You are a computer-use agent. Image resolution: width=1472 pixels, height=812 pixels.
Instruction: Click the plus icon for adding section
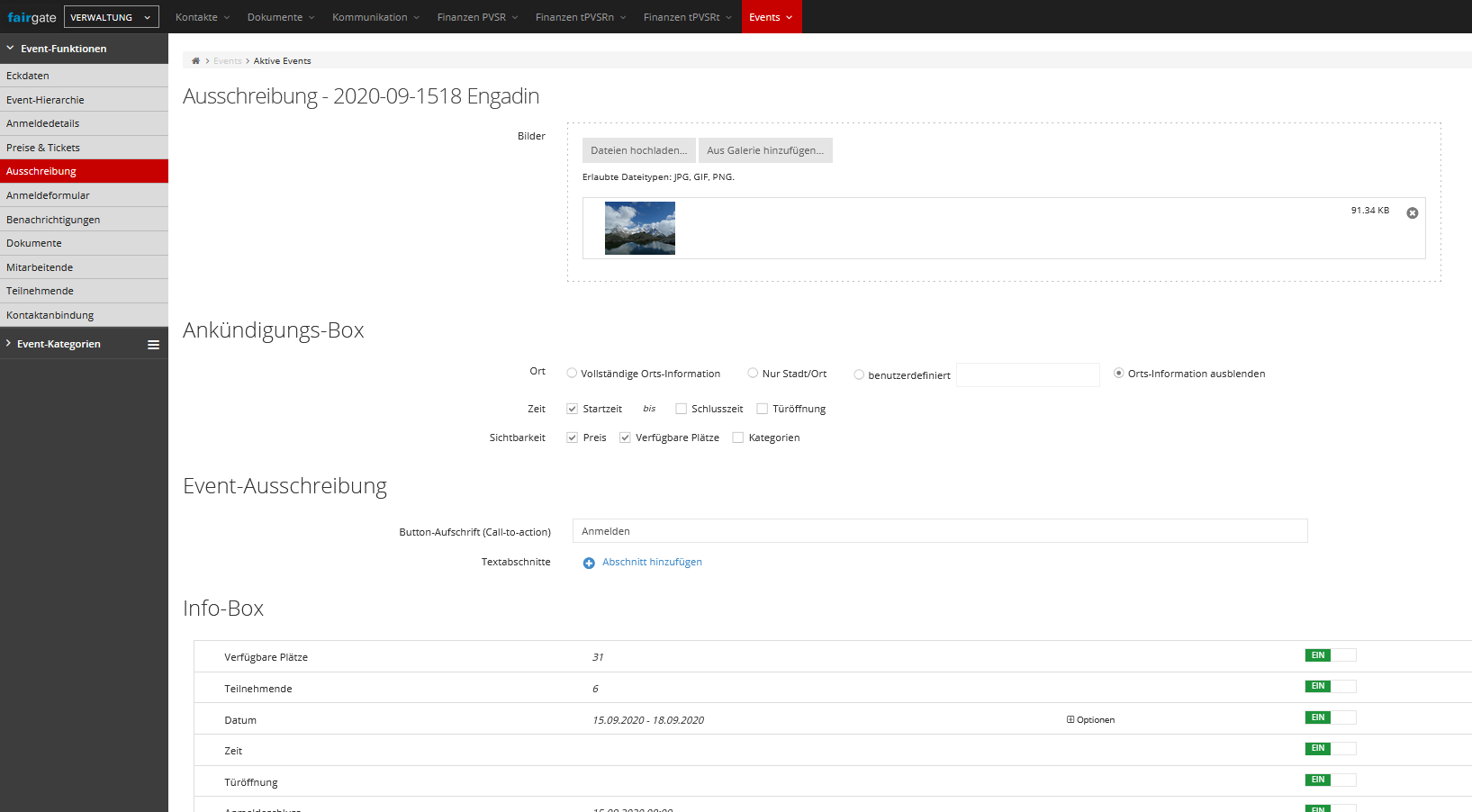point(589,563)
